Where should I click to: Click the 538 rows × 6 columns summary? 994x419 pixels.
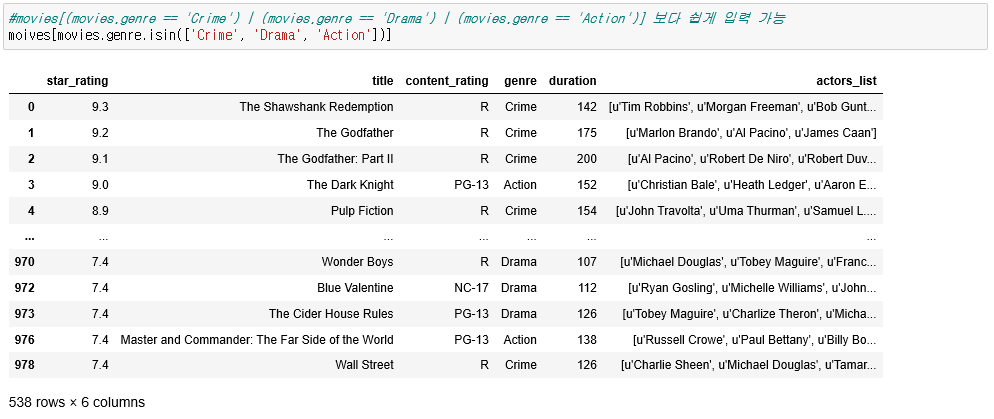[77, 403]
